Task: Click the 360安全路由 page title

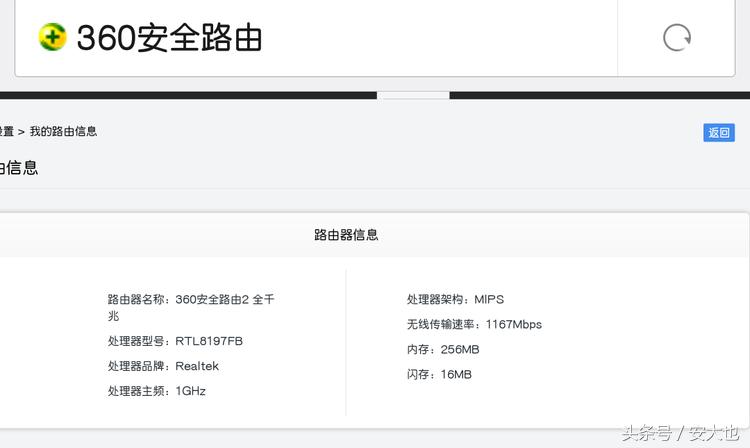Action: pyautogui.click(x=169, y=38)
